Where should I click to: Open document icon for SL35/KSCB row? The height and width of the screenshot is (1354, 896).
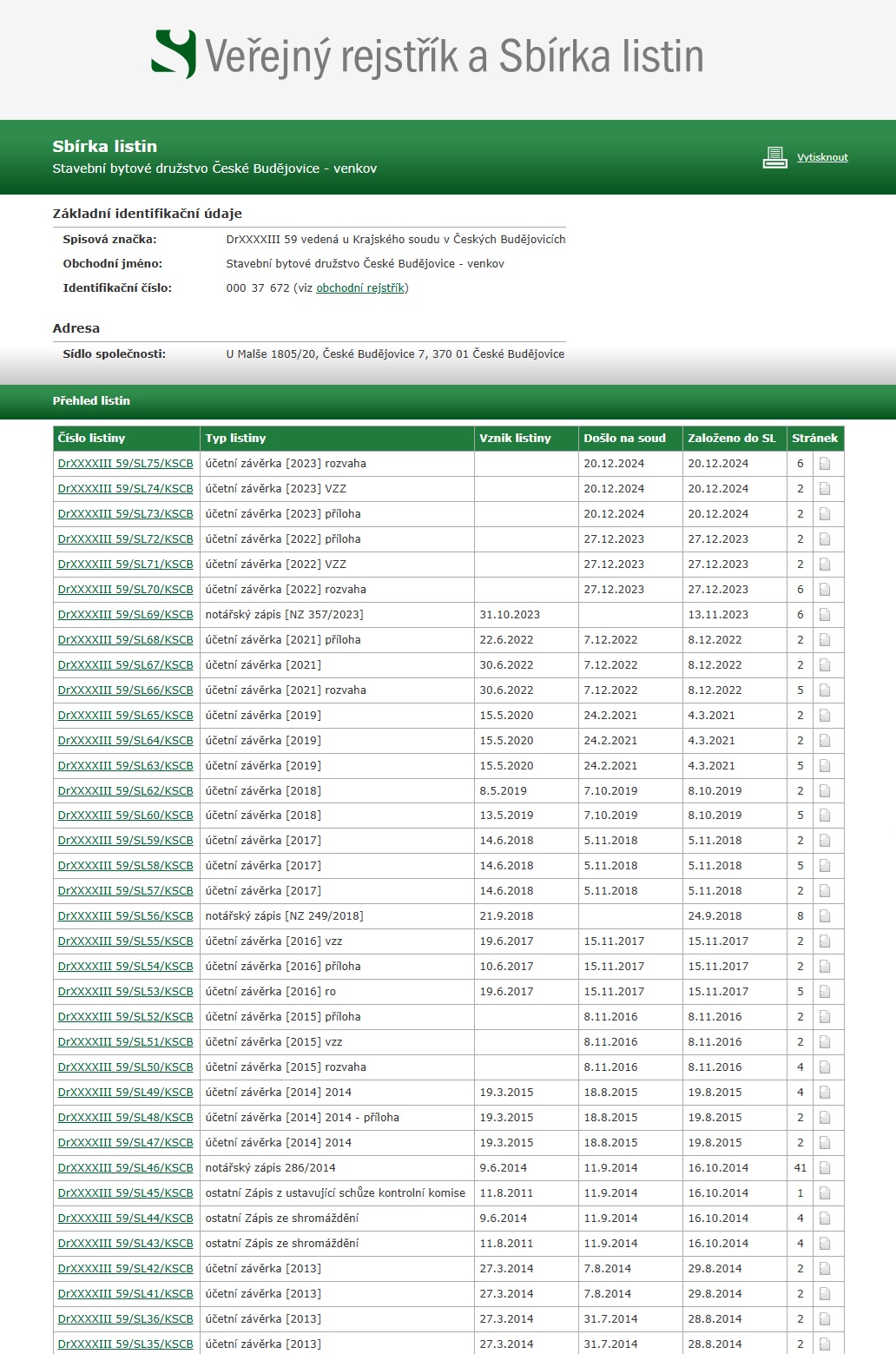click(825, 1344)
